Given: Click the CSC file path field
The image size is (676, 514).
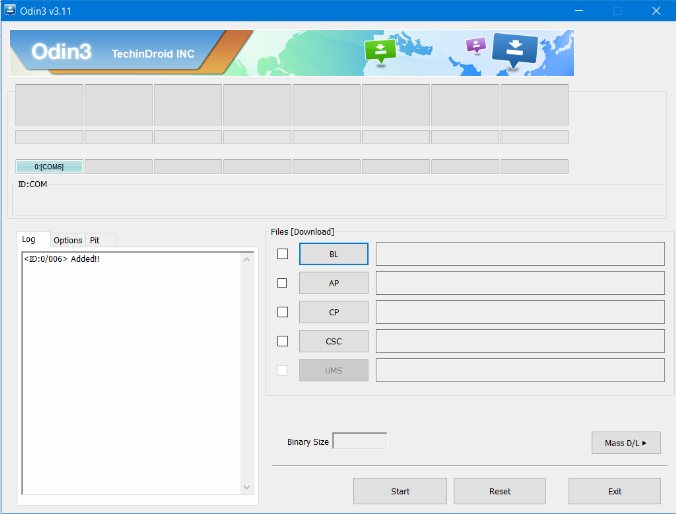Looking at the screenshot, I should tap(520, 341).
